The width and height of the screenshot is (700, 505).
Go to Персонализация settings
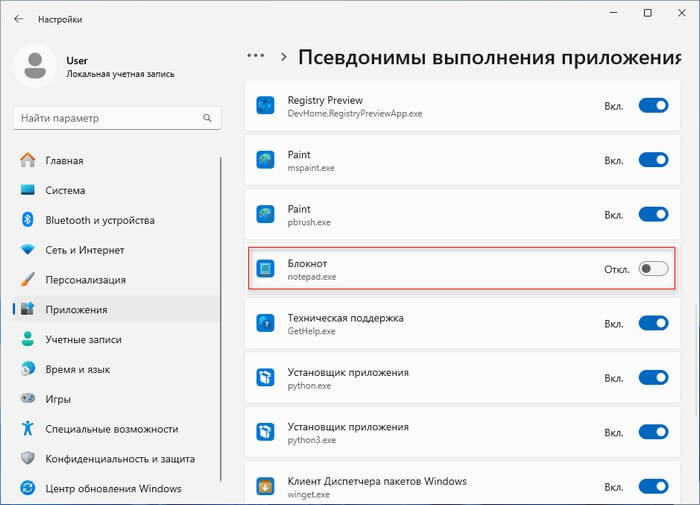click(x=84, y=280)
